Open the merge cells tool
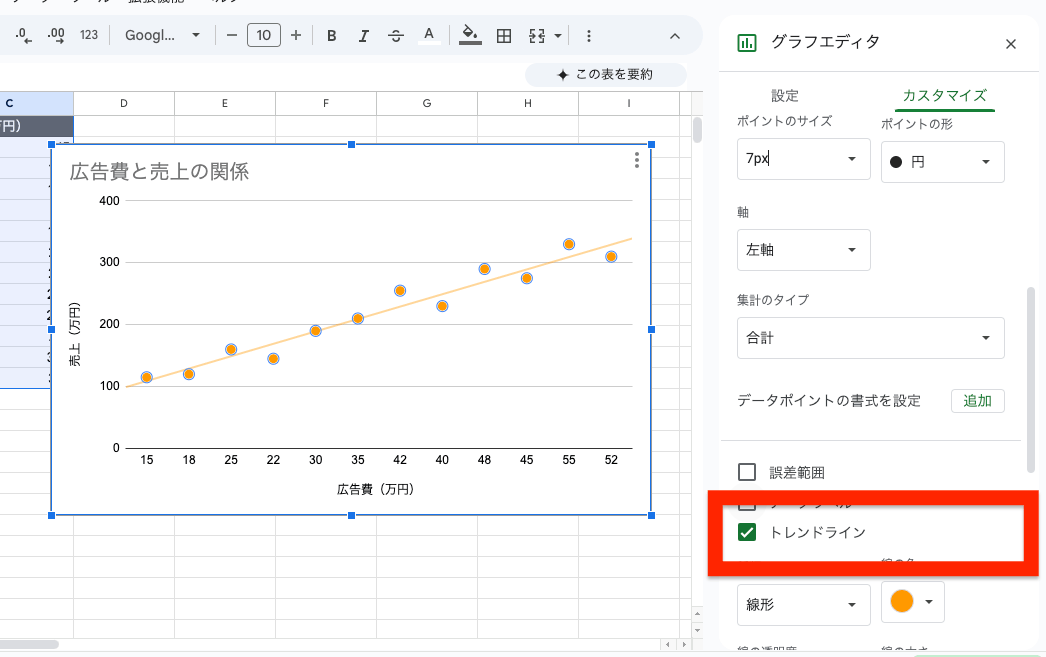The image size is (1046, 657). [x=536, y=35]
